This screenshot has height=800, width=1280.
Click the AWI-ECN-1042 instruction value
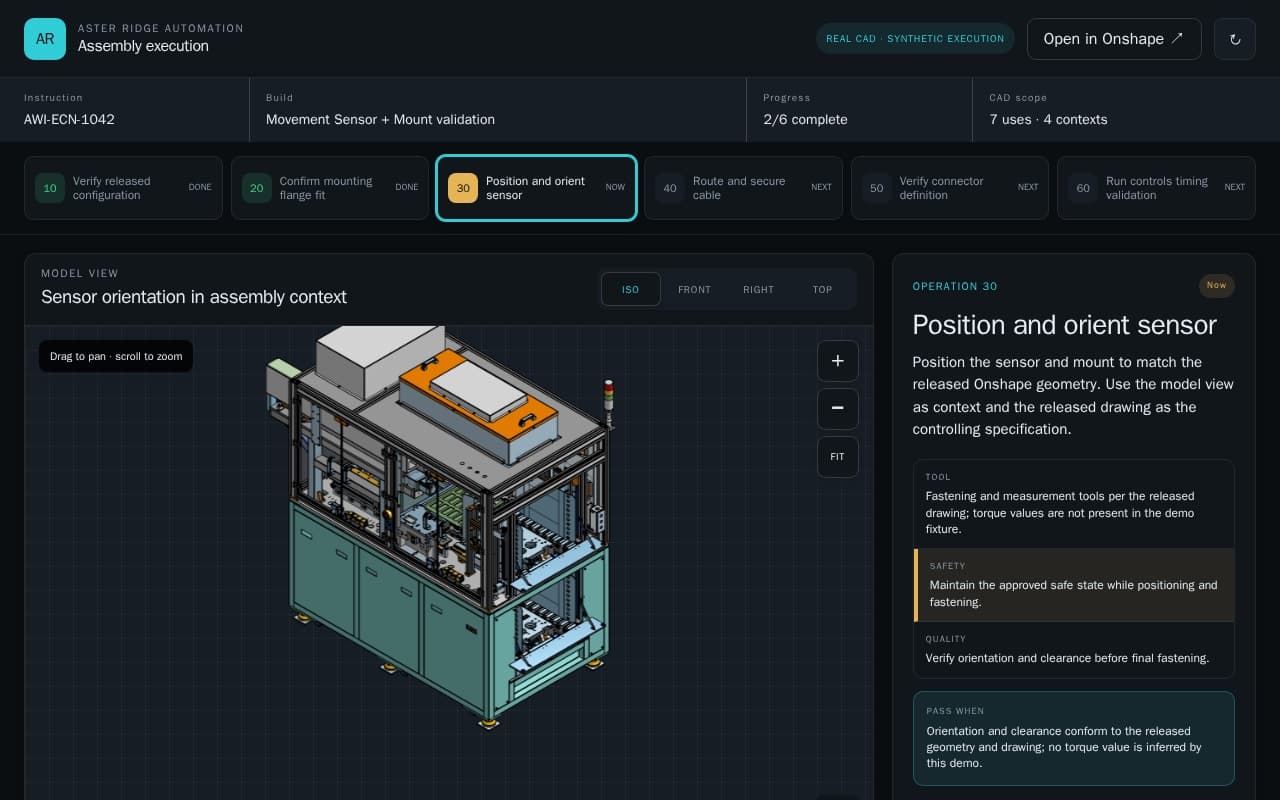[x=69, y=119]
